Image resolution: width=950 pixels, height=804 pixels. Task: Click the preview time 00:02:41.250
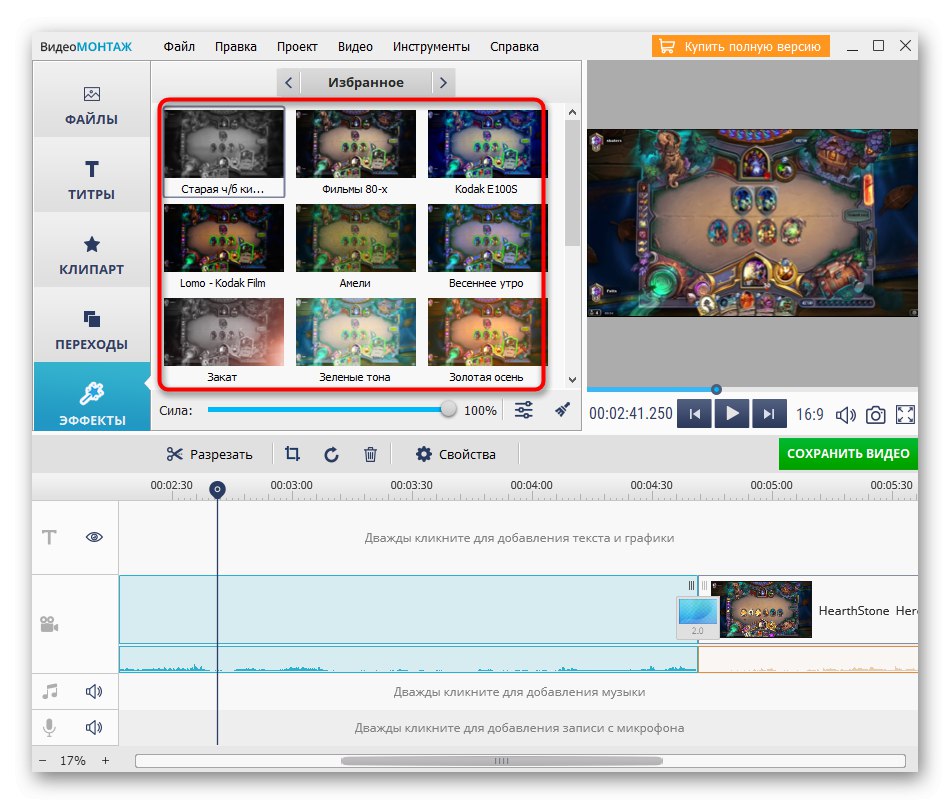coord(631,414)
